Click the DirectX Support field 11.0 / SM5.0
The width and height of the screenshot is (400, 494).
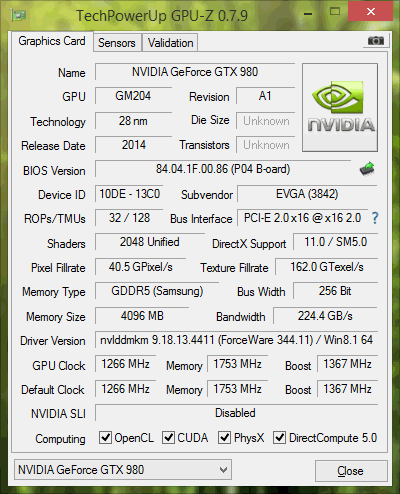(x=335, y=242)
